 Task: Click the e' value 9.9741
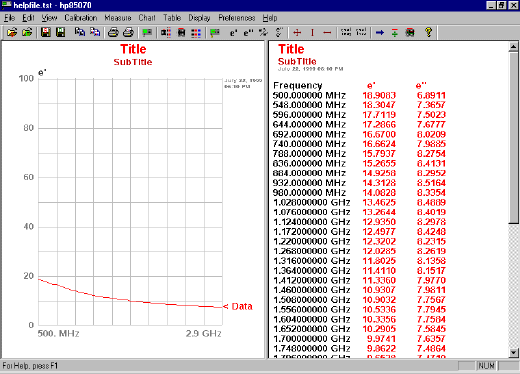coord(381,339)
